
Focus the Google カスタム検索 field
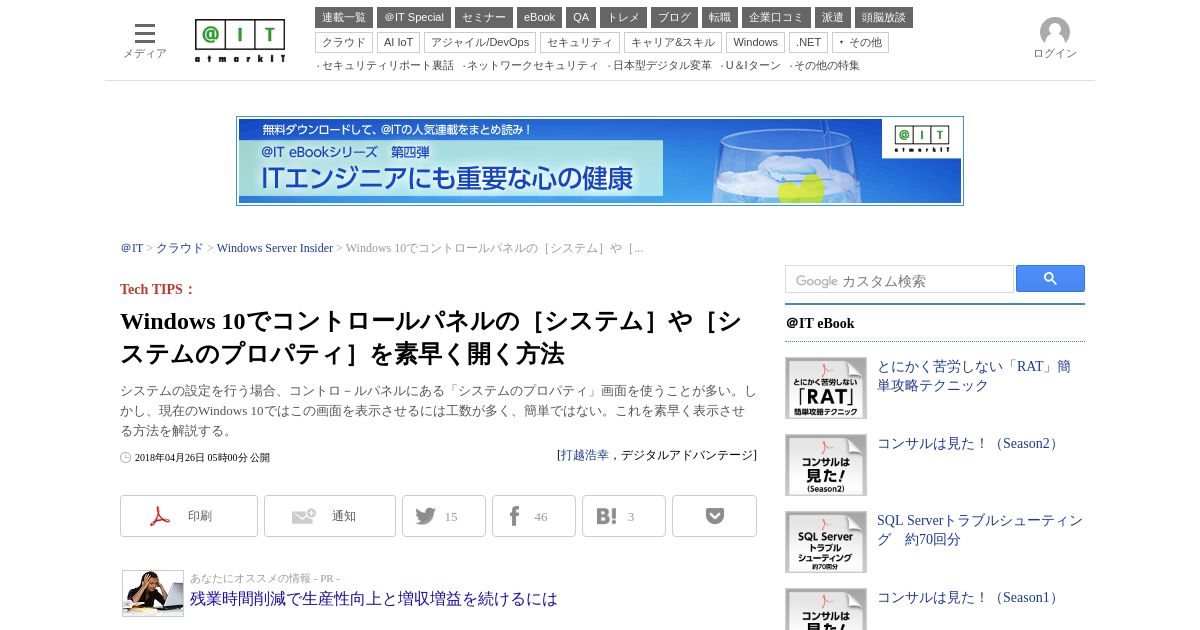pyautogui.click(x=899, y=279)
